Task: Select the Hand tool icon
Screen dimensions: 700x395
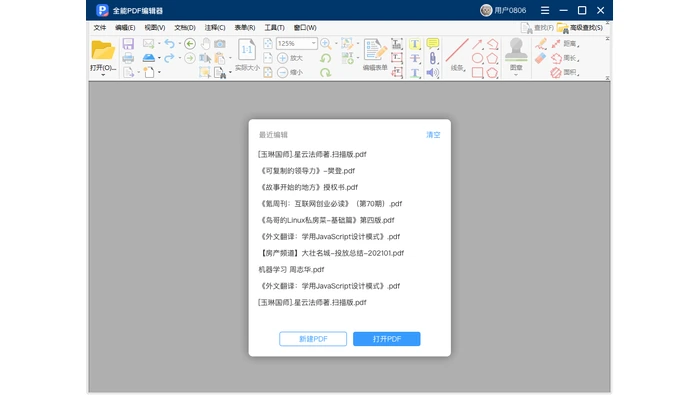Action: pyautogui.click(x=205, y=43)
